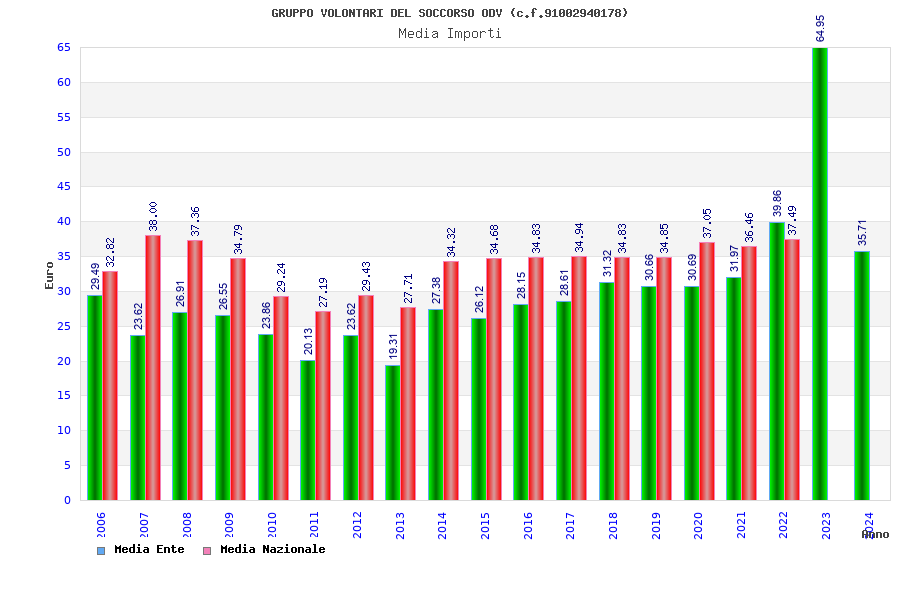
Task: Click the pink Media Nazionale legend swatch
Action: pos(207,551)
